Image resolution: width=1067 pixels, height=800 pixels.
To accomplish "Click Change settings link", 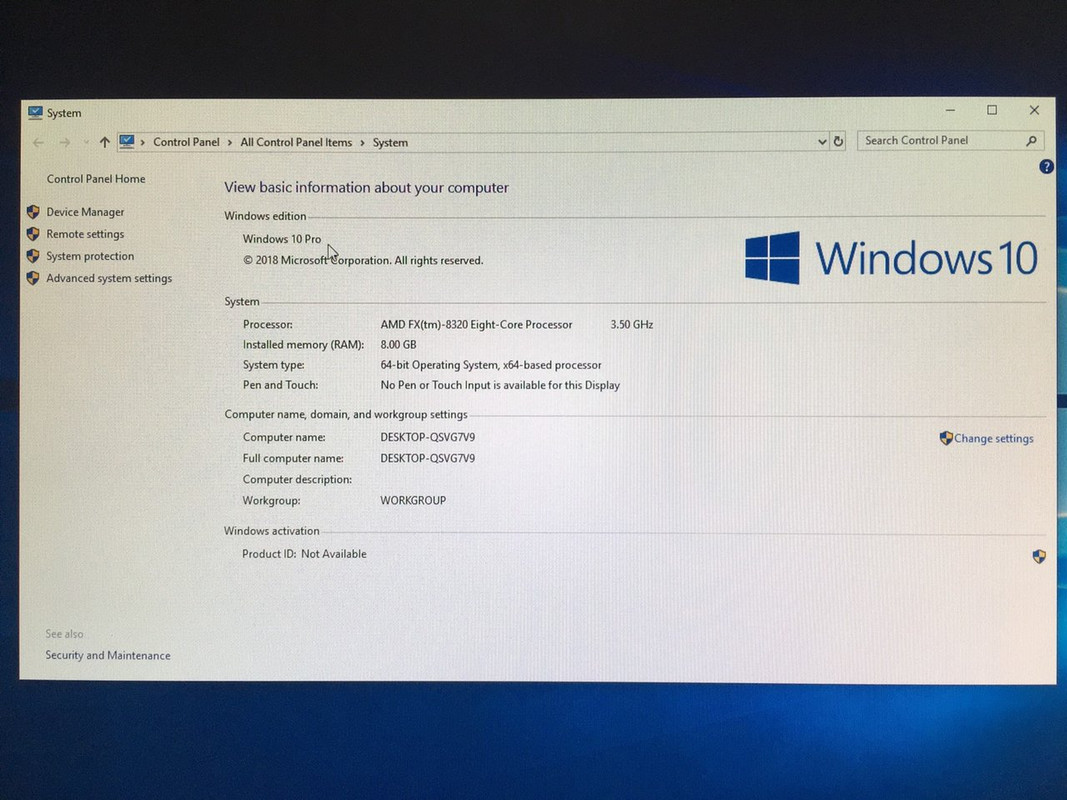I will 994,439.
